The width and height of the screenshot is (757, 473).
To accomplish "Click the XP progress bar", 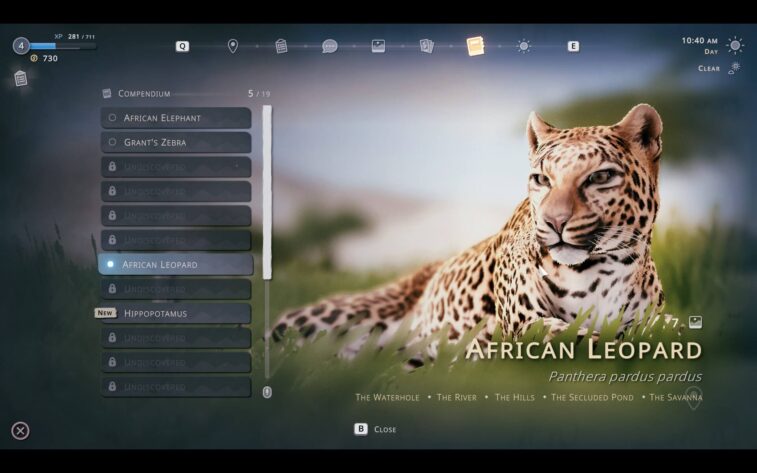I will point(63,46).
